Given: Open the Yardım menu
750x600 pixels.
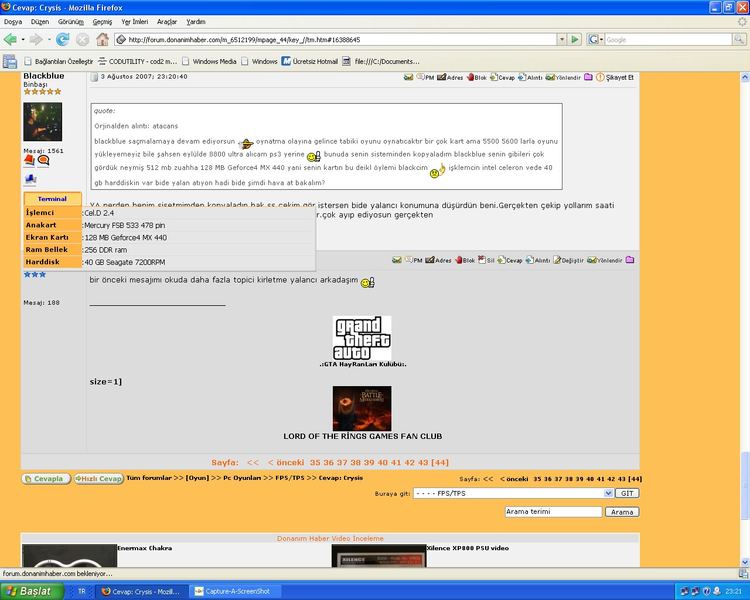Looking at the screenshot, I should (196, 22).
